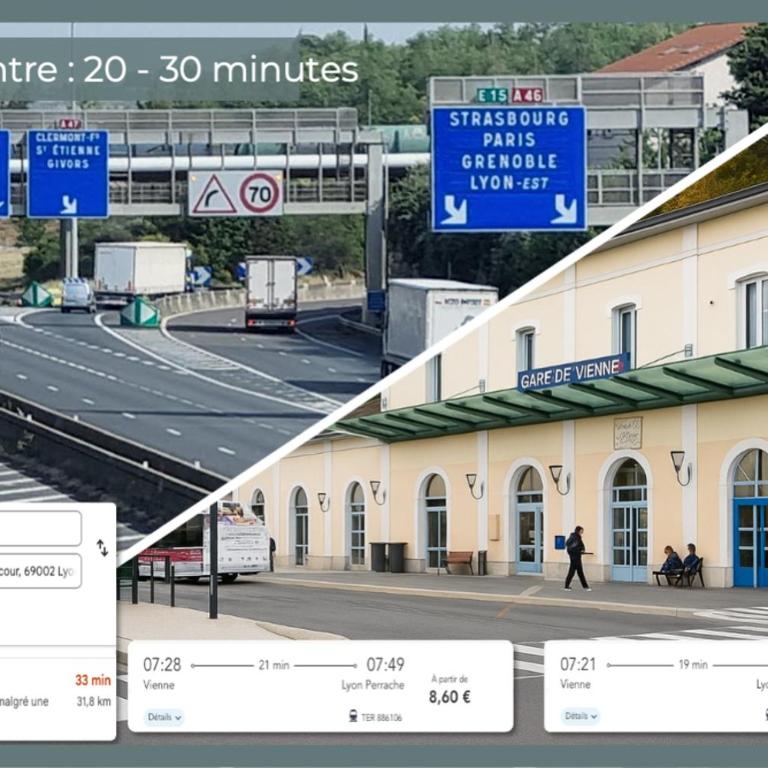Expand Détails on the 07:28 train card
The width and height of the screenshot is (768, 768).
(164, 717)
